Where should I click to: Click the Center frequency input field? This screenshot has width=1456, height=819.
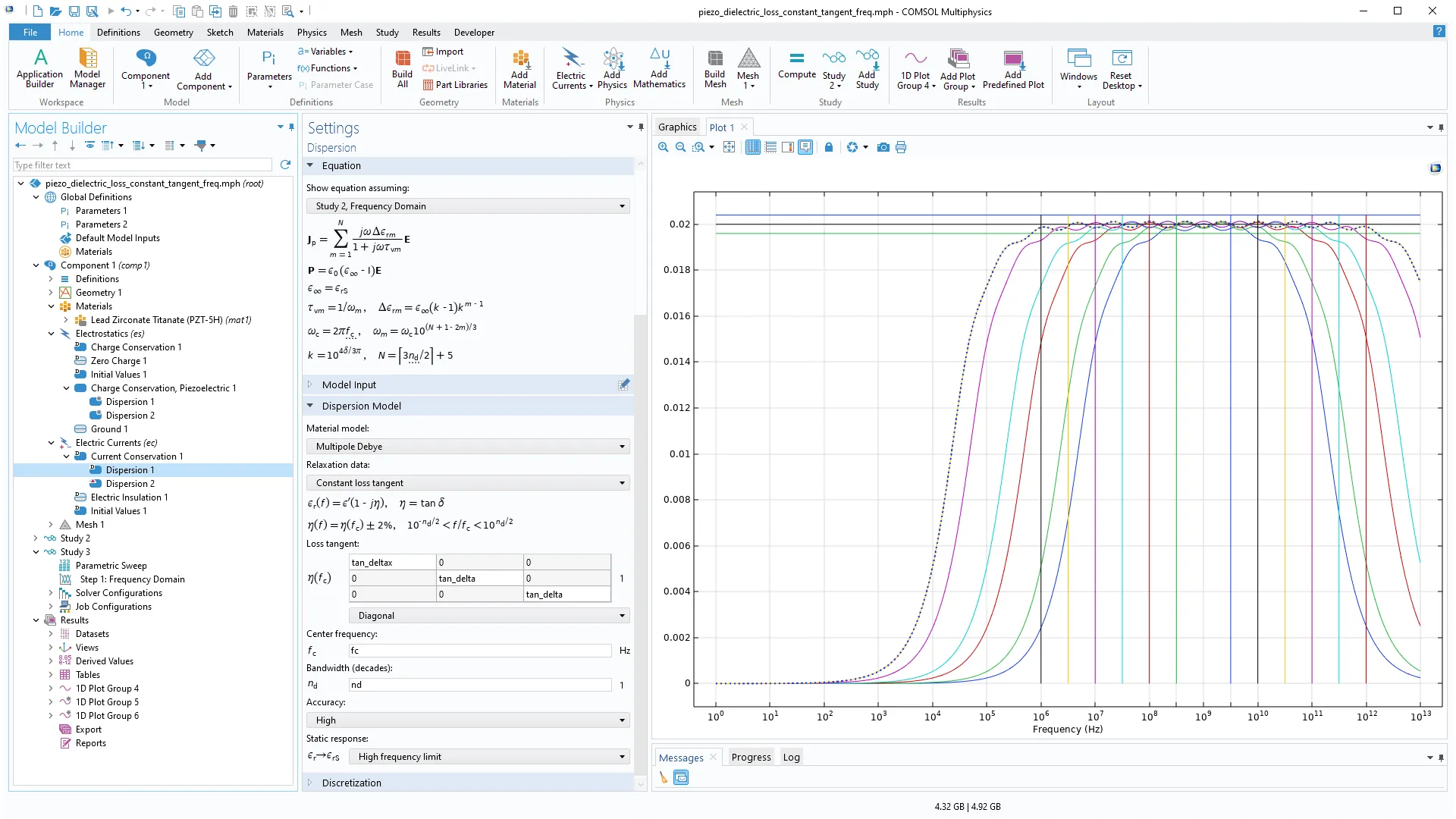[x=479, y=651]
